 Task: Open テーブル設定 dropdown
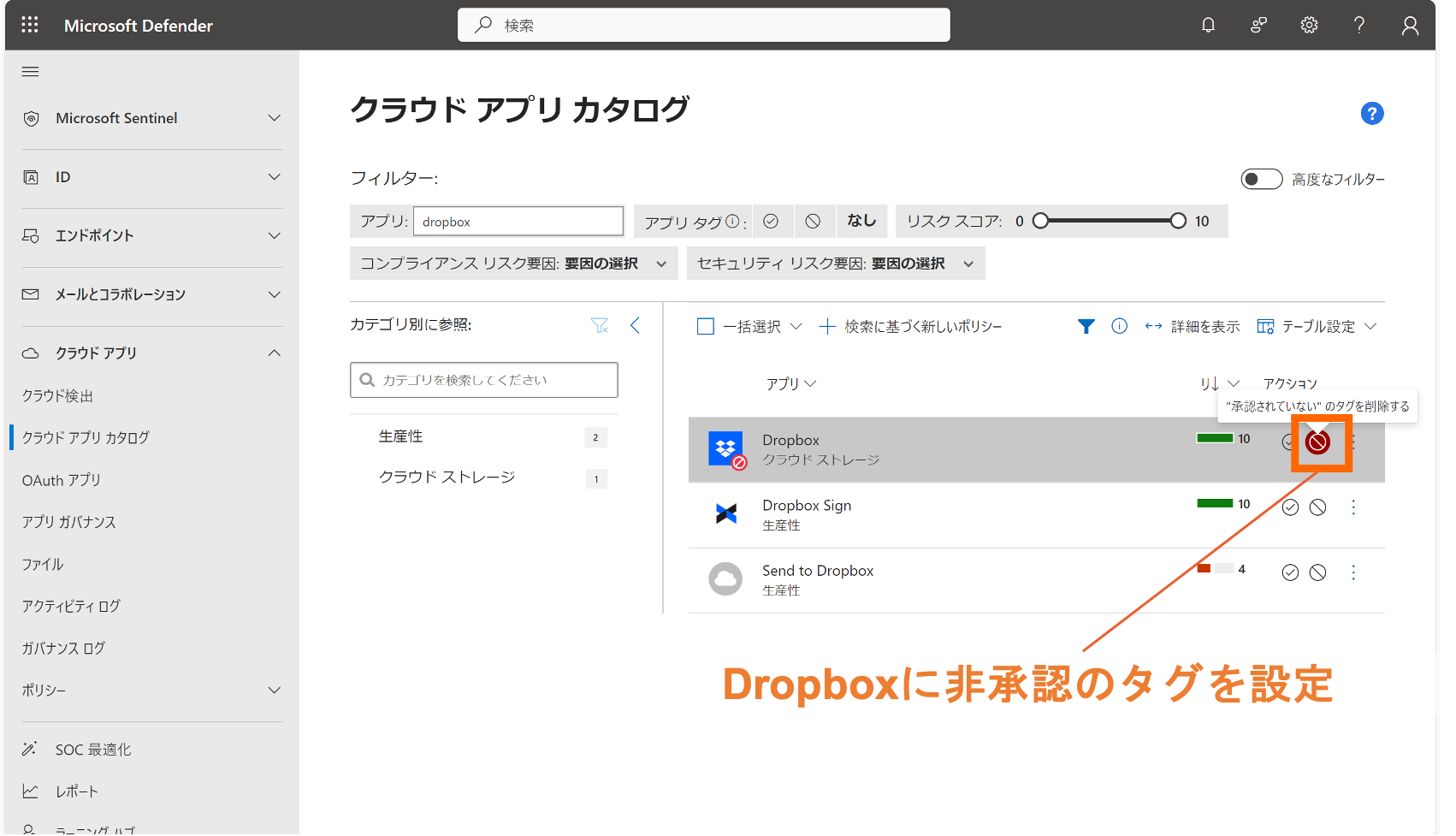[x=1317, y=326]
